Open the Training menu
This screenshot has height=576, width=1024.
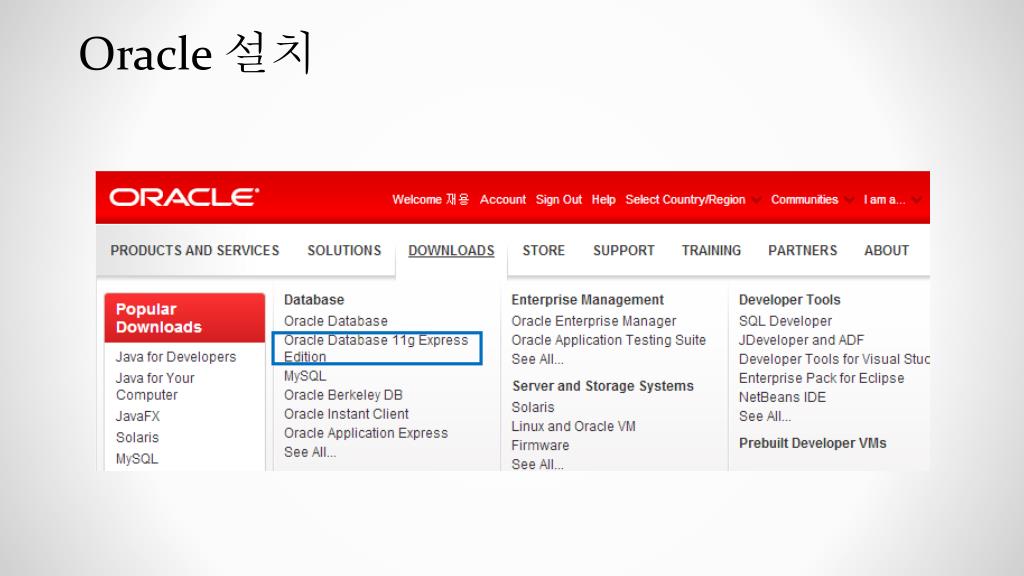click(x=711, y=250)
